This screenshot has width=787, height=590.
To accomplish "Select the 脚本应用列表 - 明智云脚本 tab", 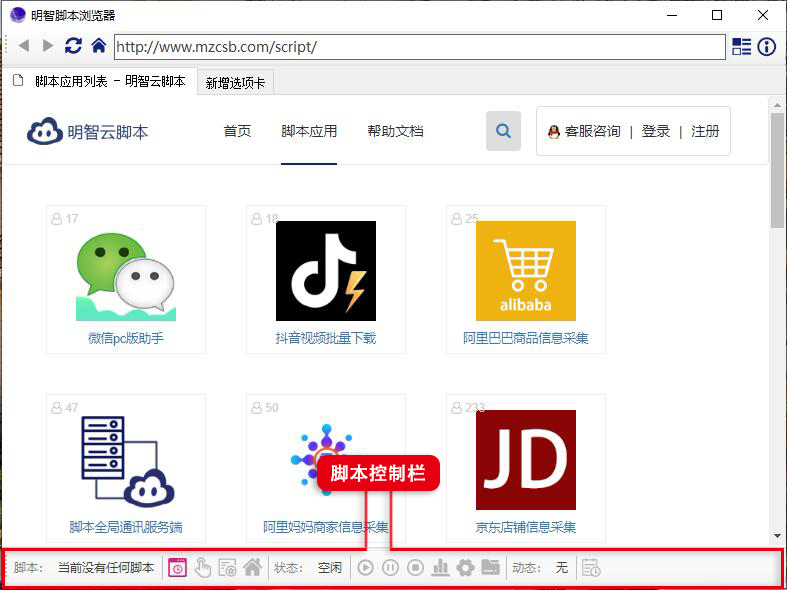I will (99, 81).
